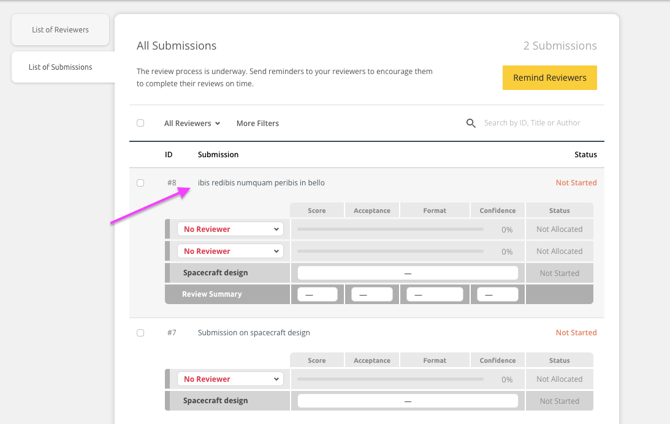Screen dimensions: 670x424
Task: Switch to List of Submissions tab
Action: coord(60,67)
